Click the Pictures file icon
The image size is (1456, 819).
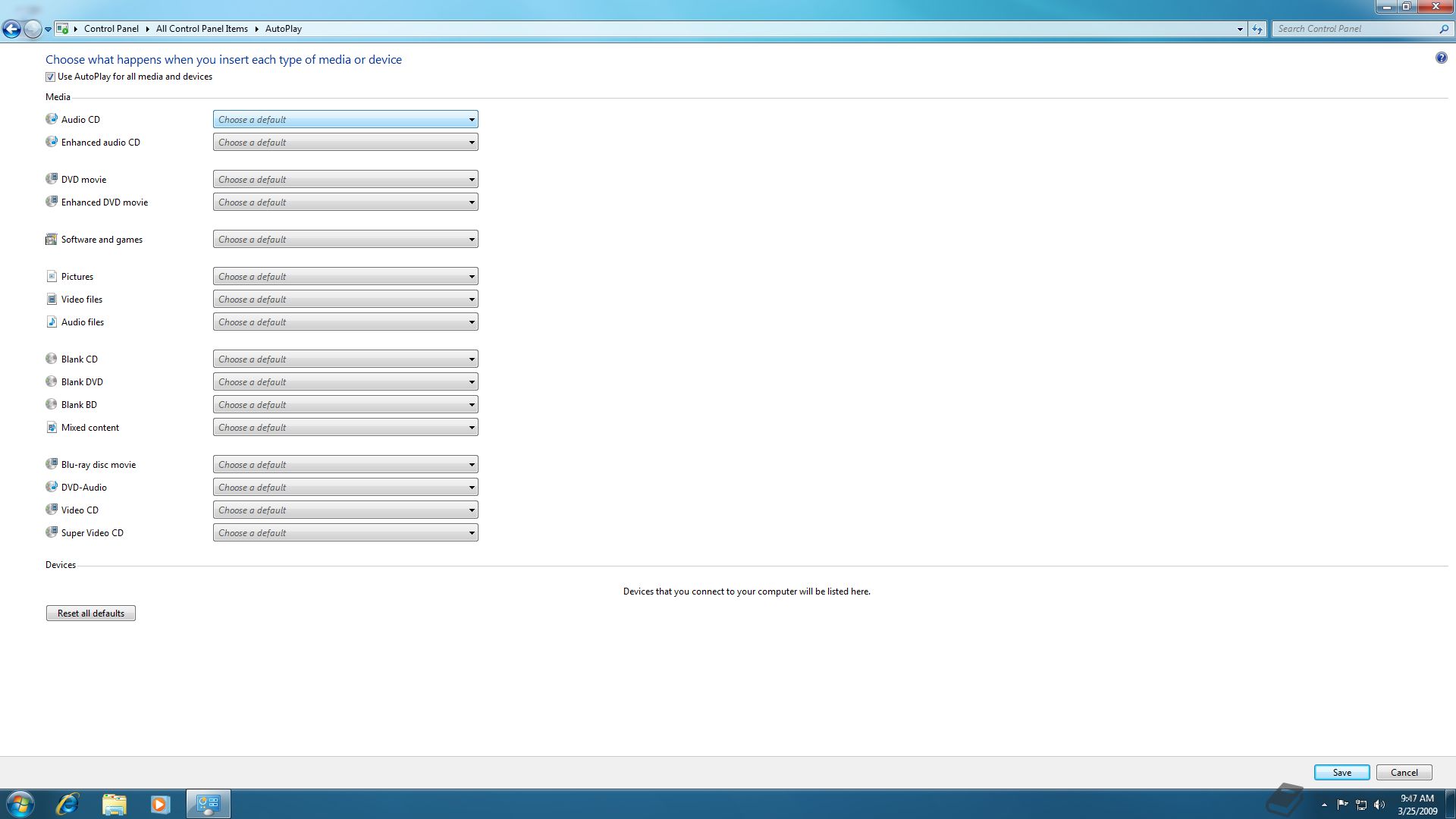[52, 277]
